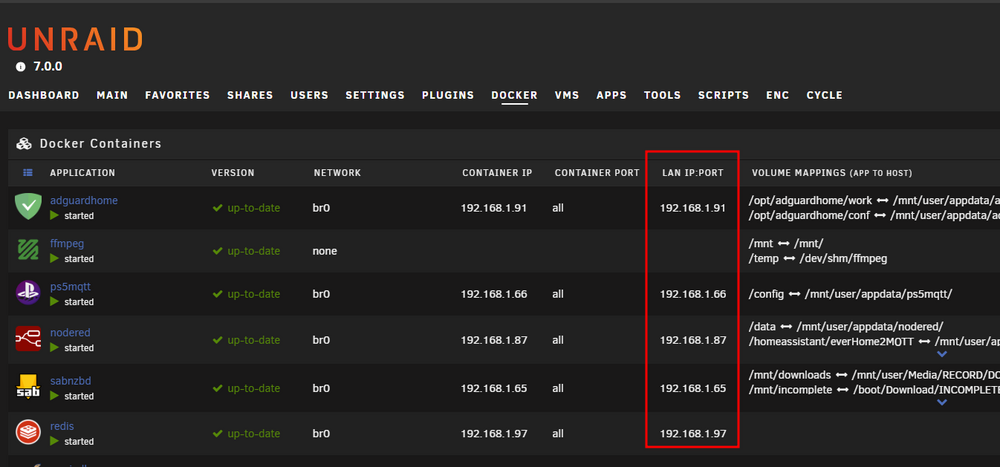Viewport: 1000px width, 467px height.
Task: Expand sabnzbd volume mappings chevron
Action: click(x=942, y=403)
